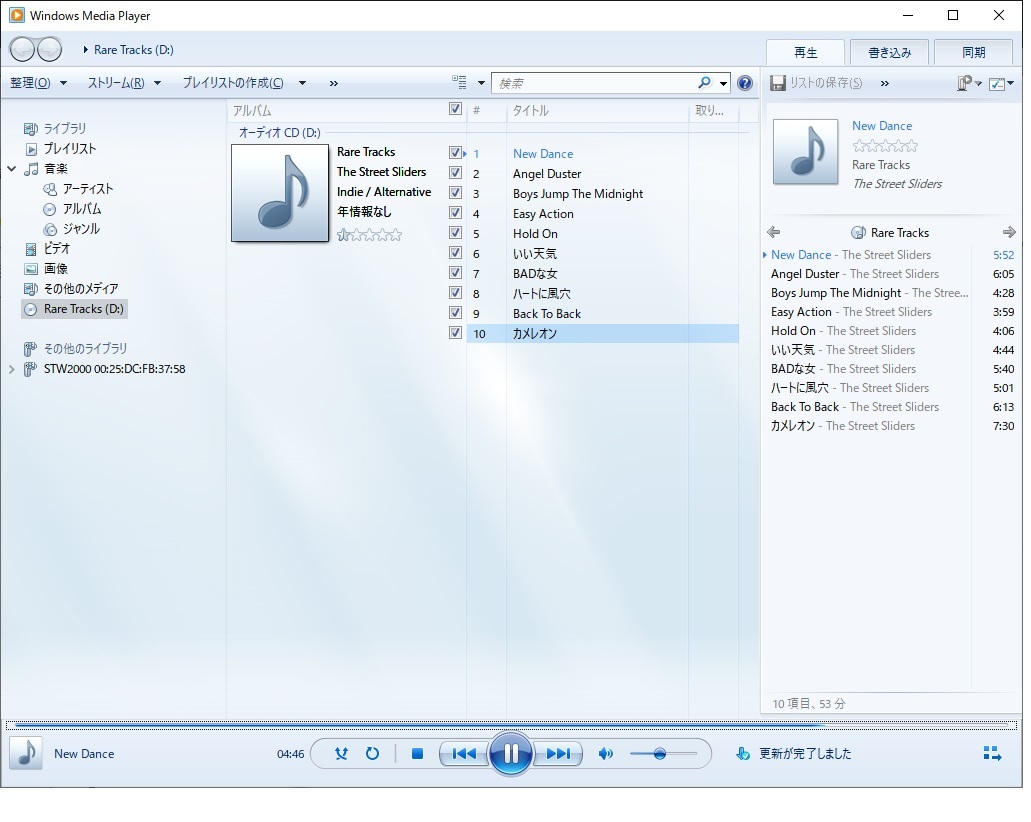The width and height of the screenshot is (1031, 822).
Task: Open ジャンル in the sidebar
Action: 81,229
